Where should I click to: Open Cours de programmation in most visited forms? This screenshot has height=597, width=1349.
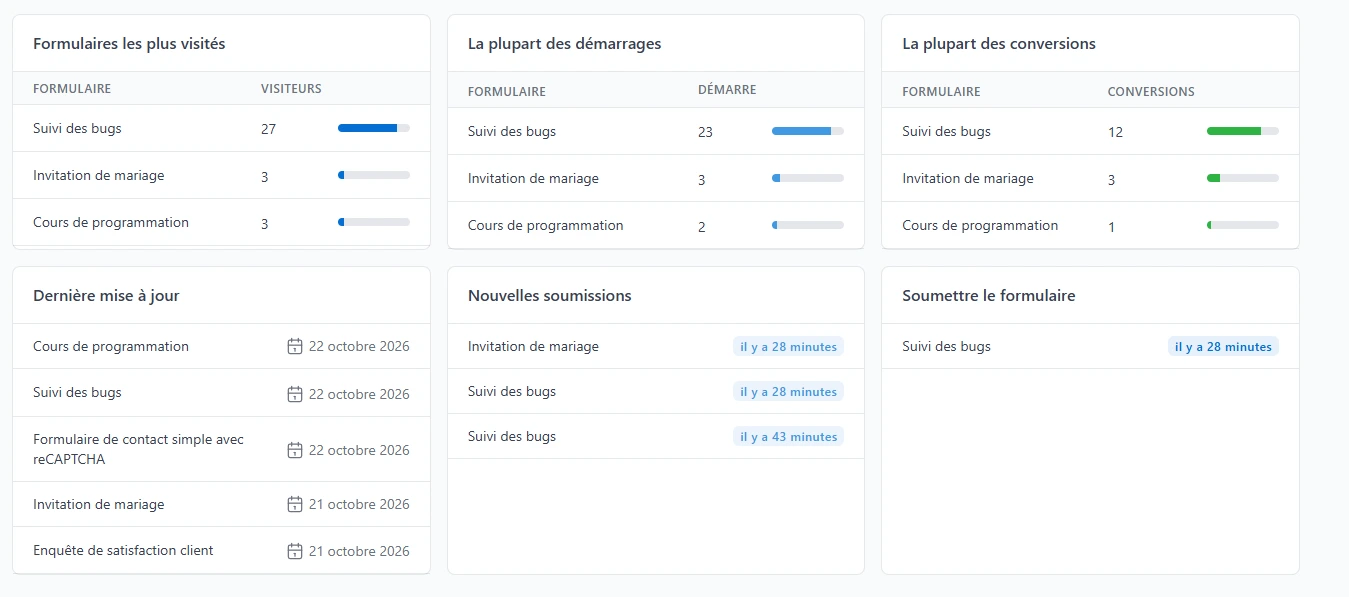click(x=111, y=222)
